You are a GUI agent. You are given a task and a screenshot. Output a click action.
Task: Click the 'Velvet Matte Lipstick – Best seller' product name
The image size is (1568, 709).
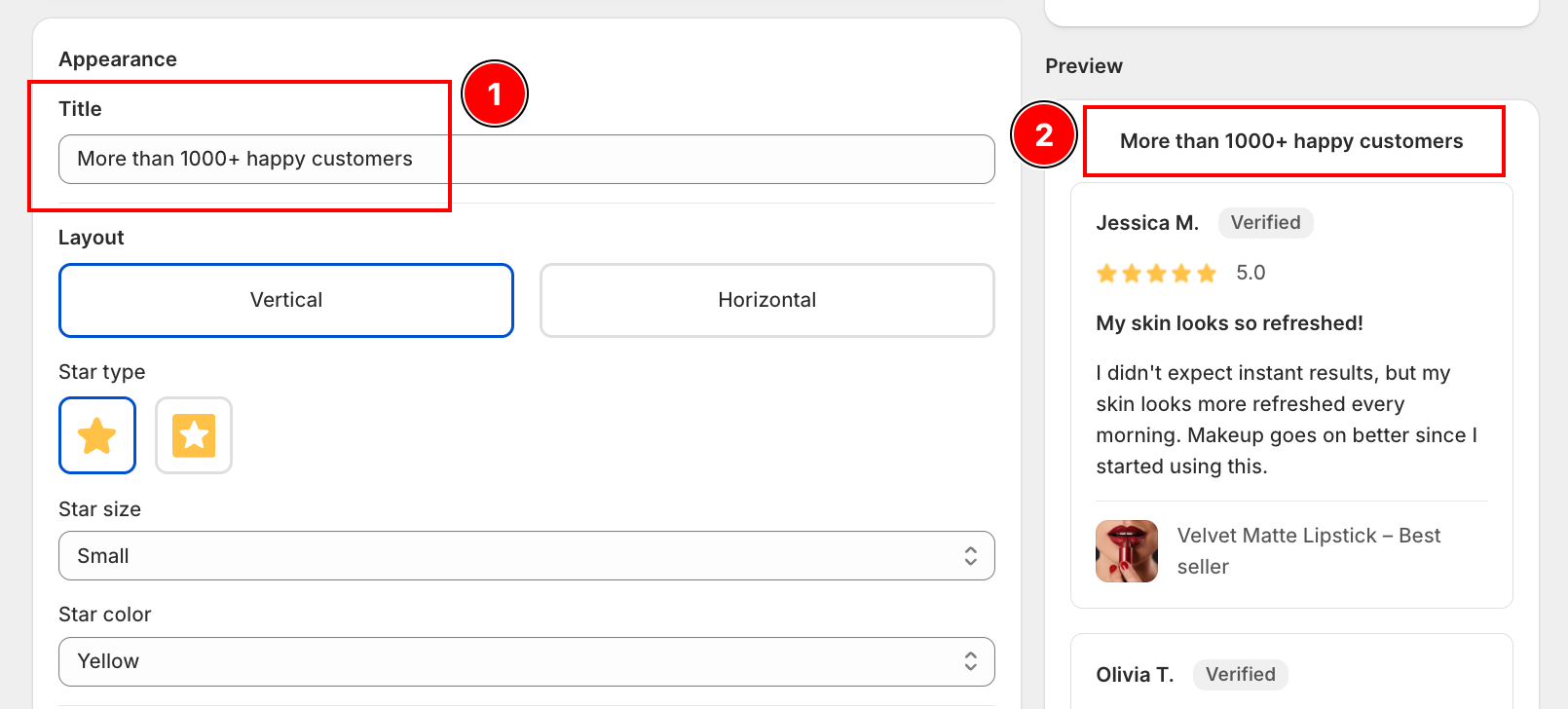[x=1309, y=551]
